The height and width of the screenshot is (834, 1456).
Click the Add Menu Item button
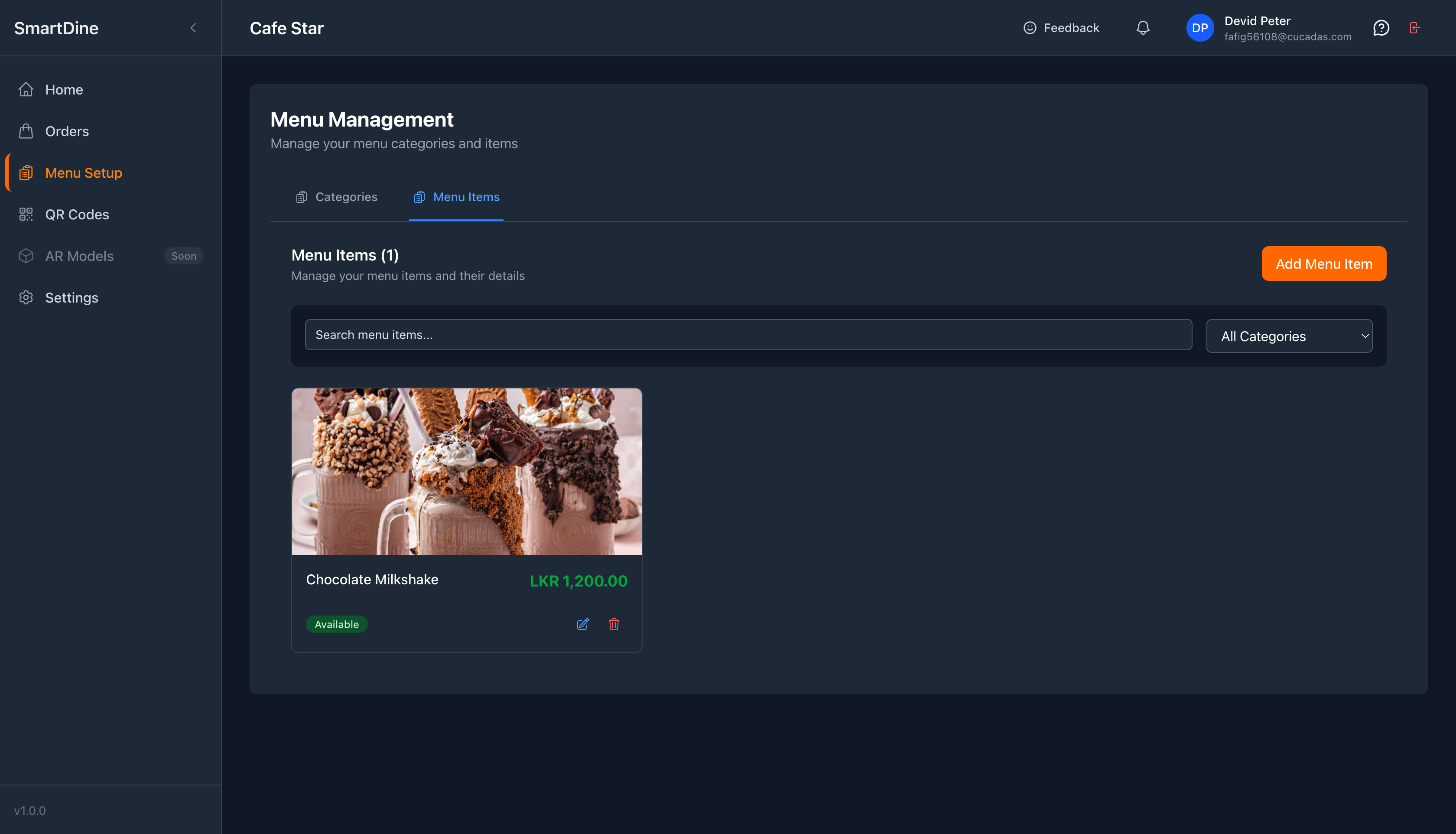[x=1323, y=264]
